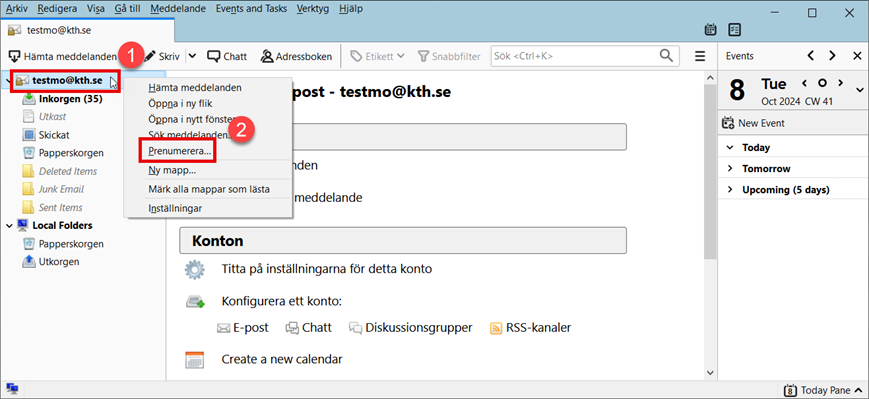
Task: Select the Local Folders account
Action: (x=62, y=226)
